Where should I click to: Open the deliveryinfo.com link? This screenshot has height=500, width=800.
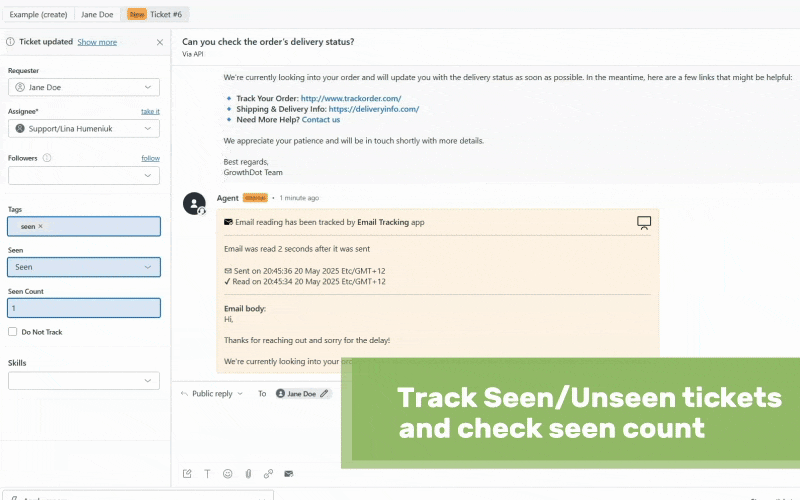click(x=373, y=109)
